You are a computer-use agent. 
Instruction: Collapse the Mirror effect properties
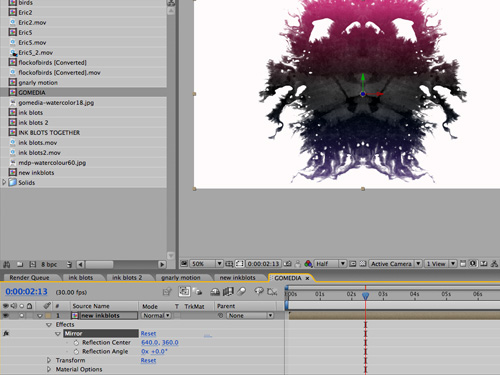click(x=58, y=334)
